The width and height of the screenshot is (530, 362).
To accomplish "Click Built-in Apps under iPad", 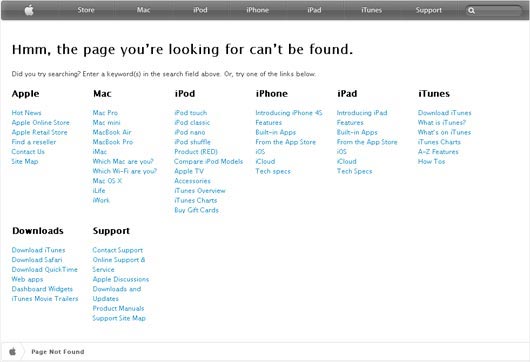I will [357, 132].
